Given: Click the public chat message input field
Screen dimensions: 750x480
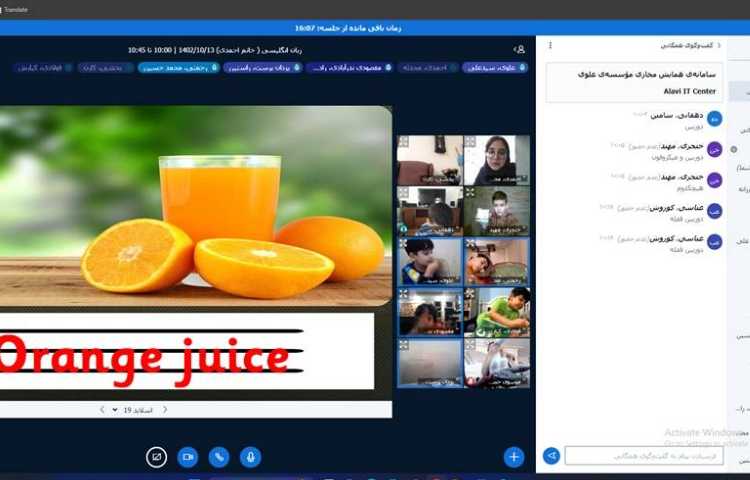Looking at the screenshot, I should click(644, 456).
